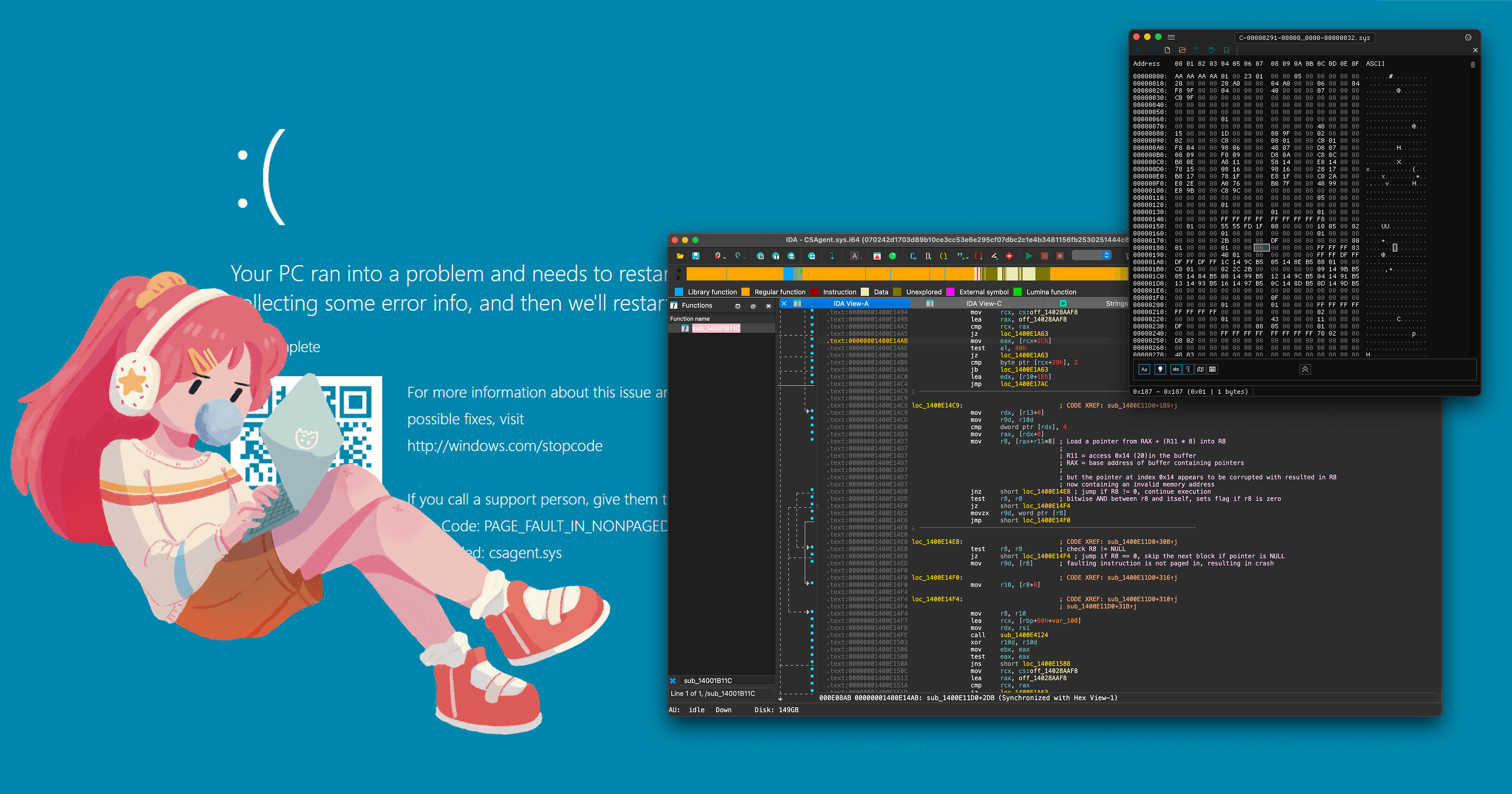Click the green circle toolbar icon in IDA
The image size is (1512, 794).
pyautogui.click(x=892, y=256)
